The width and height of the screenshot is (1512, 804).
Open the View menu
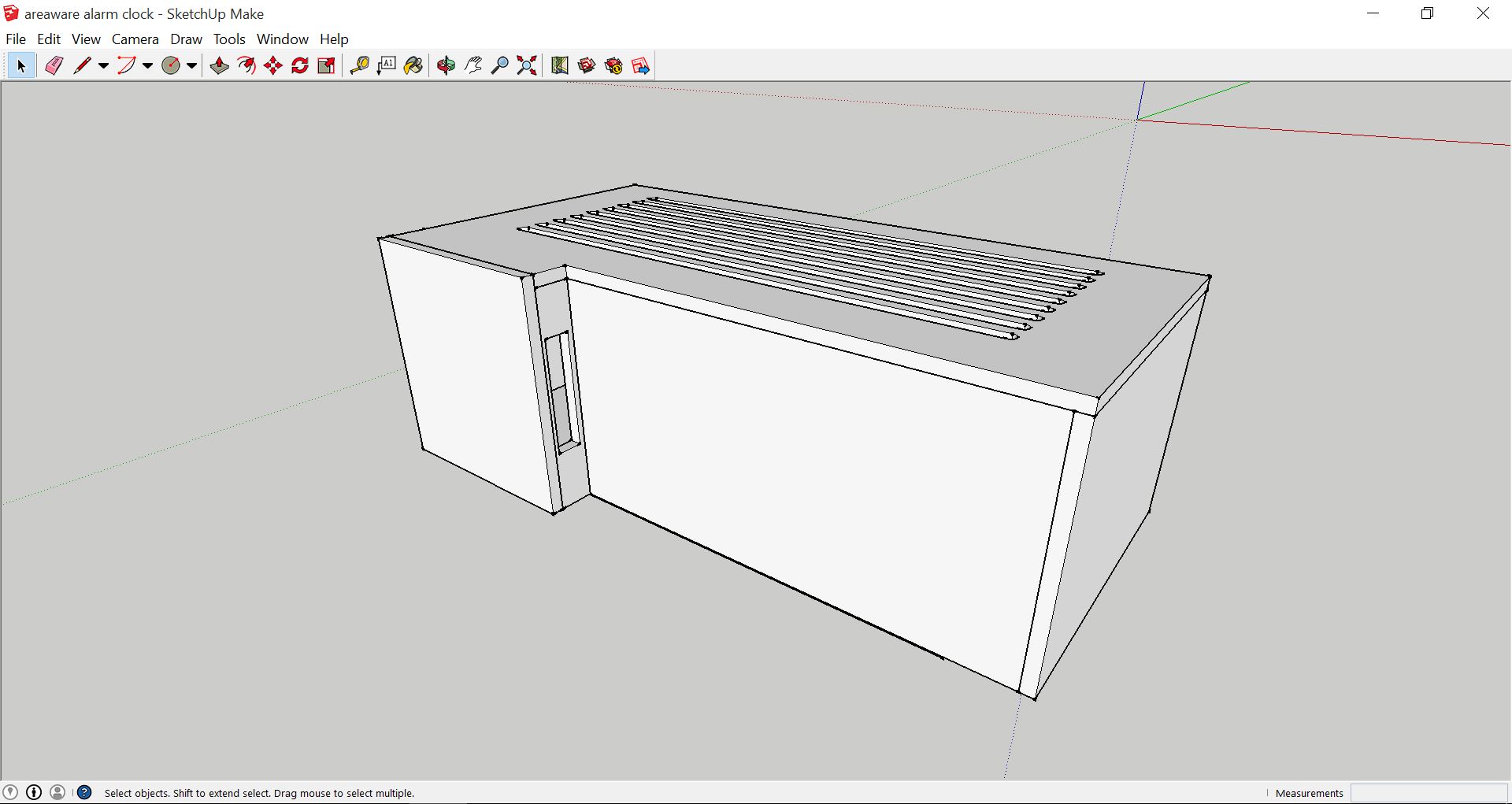click(x=86, y=39)
